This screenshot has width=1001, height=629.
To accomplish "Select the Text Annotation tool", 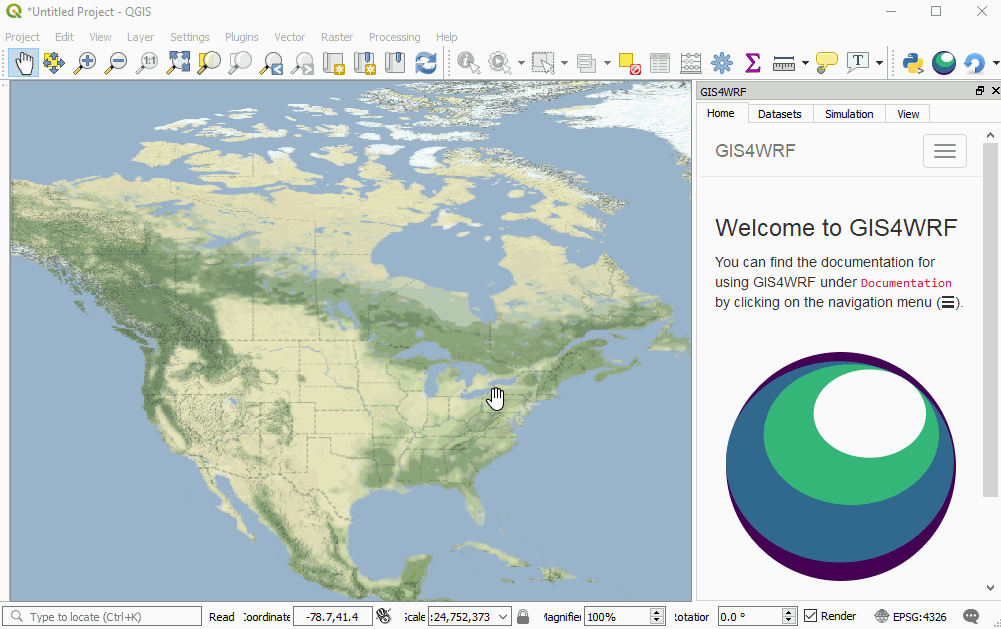I will (x=857, y=63).
